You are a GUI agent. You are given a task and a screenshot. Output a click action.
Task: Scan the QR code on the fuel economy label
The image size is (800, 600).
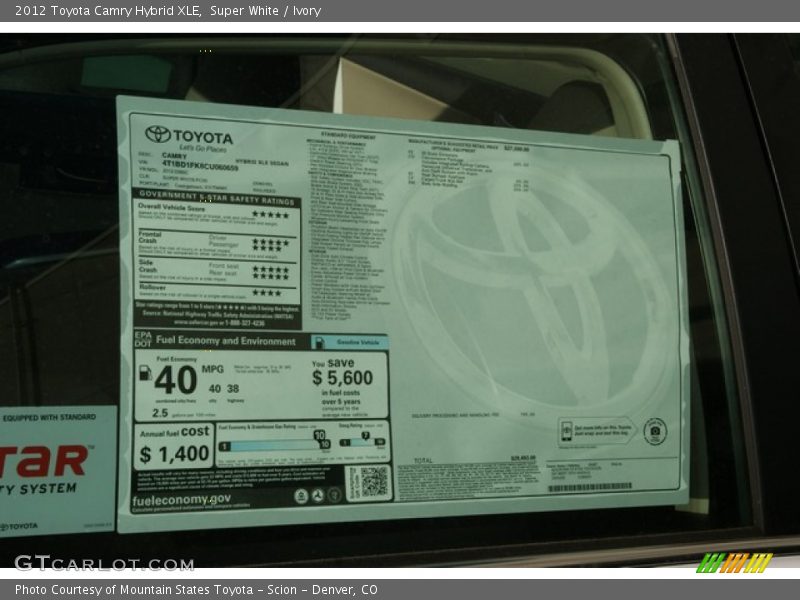click(x=375, y=481)
